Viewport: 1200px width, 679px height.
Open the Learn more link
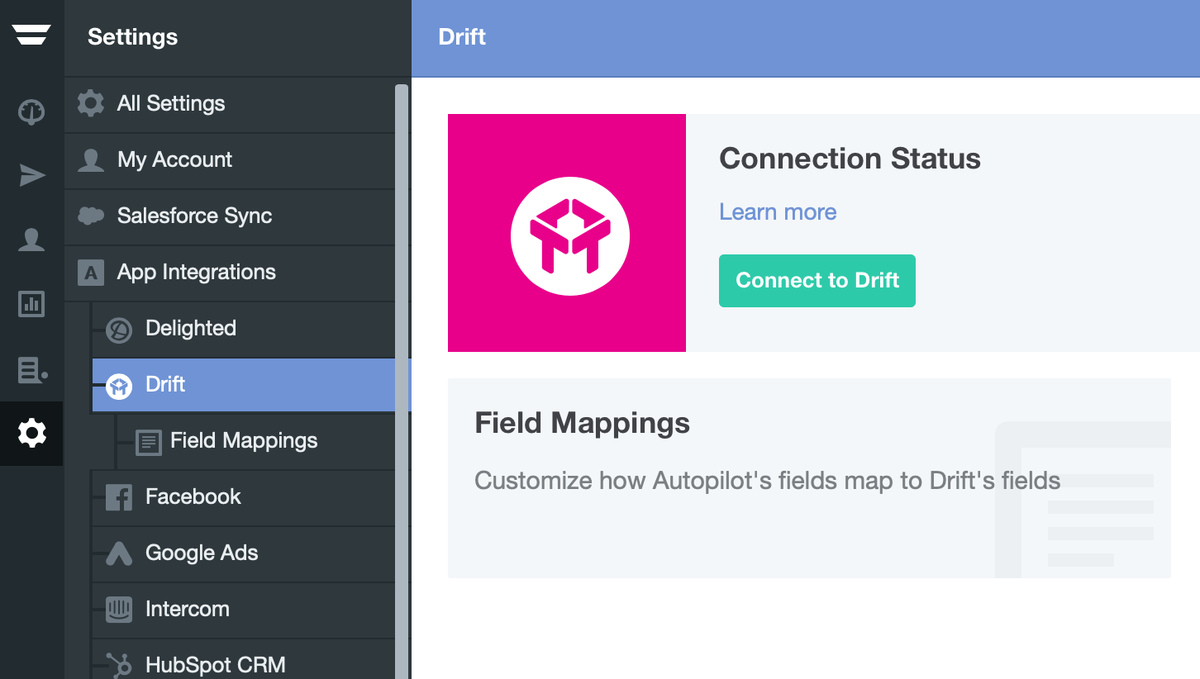tap(777, 212)
